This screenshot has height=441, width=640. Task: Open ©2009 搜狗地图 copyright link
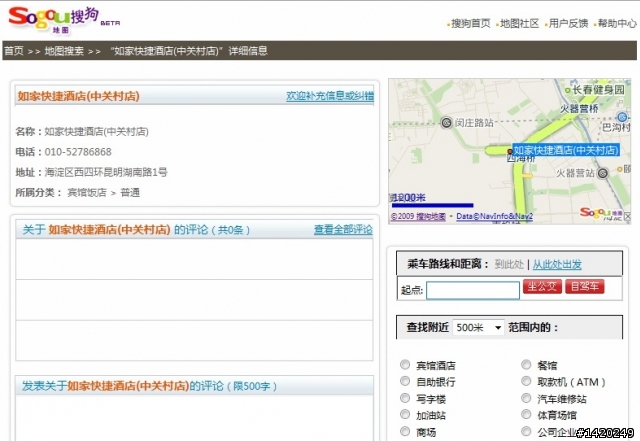[418, 216]
